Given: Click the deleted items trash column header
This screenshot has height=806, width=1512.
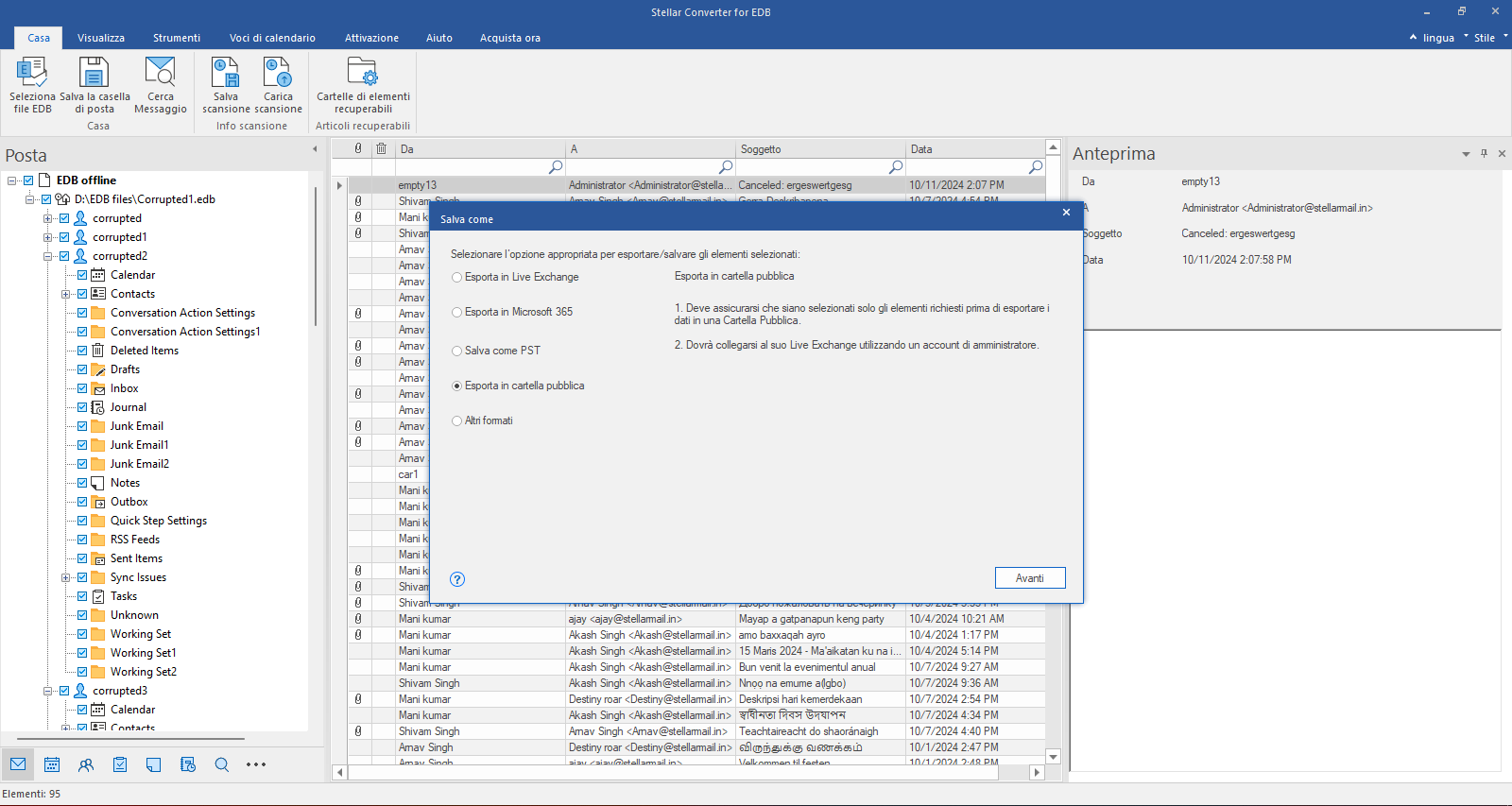Looking at the screenshot, I should (x=382, y=148).
